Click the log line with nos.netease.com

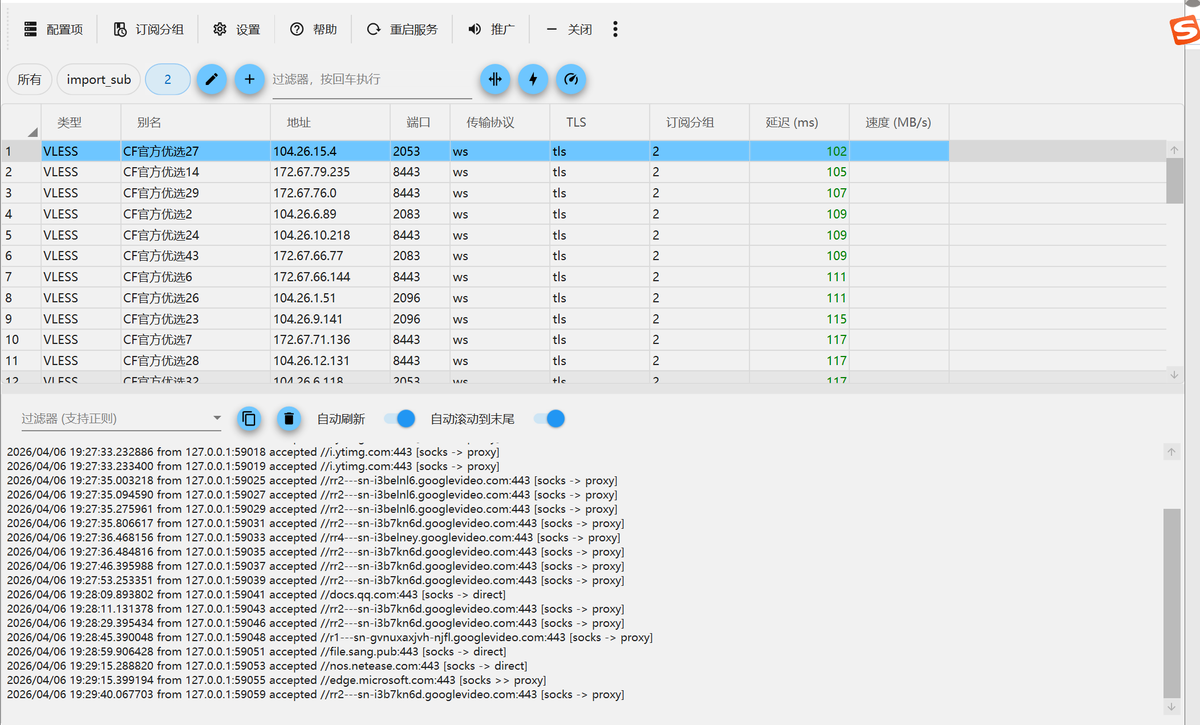point(267,665)
